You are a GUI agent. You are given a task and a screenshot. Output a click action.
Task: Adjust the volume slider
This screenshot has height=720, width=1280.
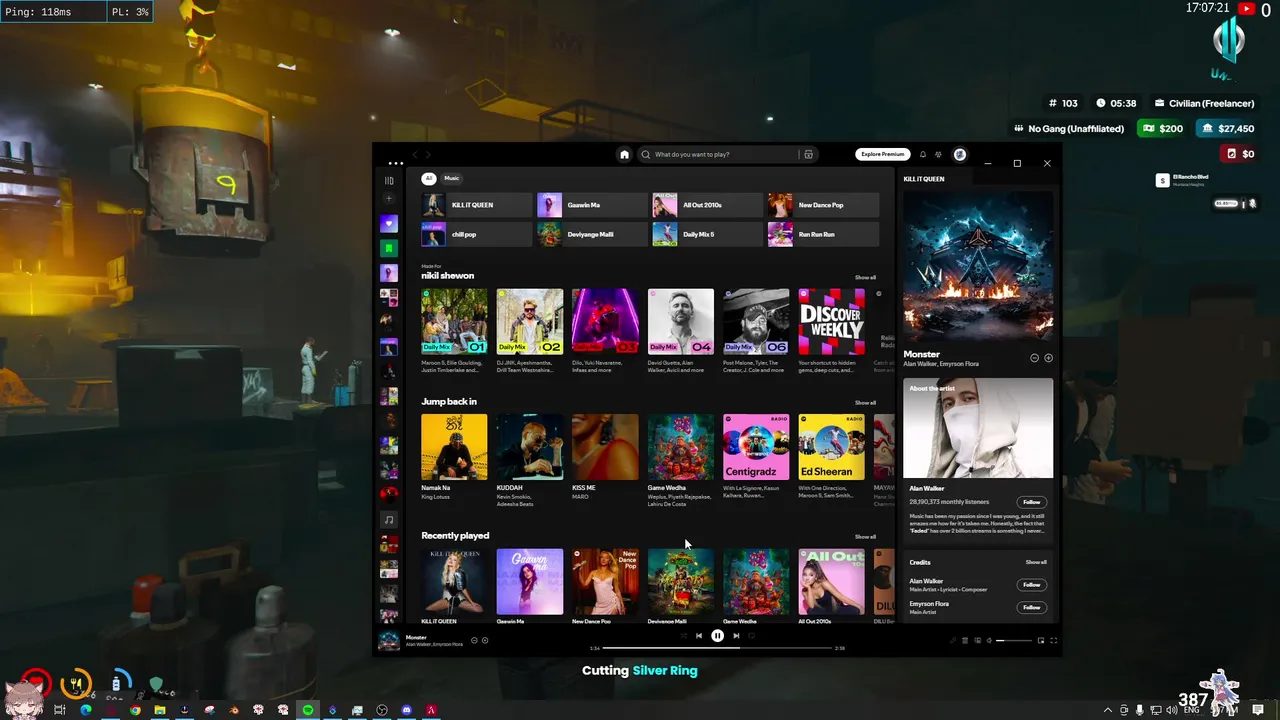pos(1014,640)
